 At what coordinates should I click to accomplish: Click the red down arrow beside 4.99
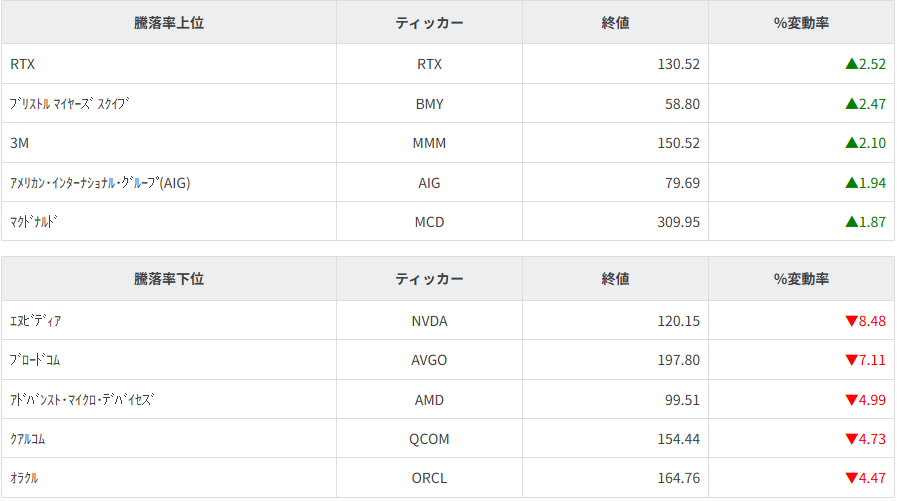coord(851,400)
